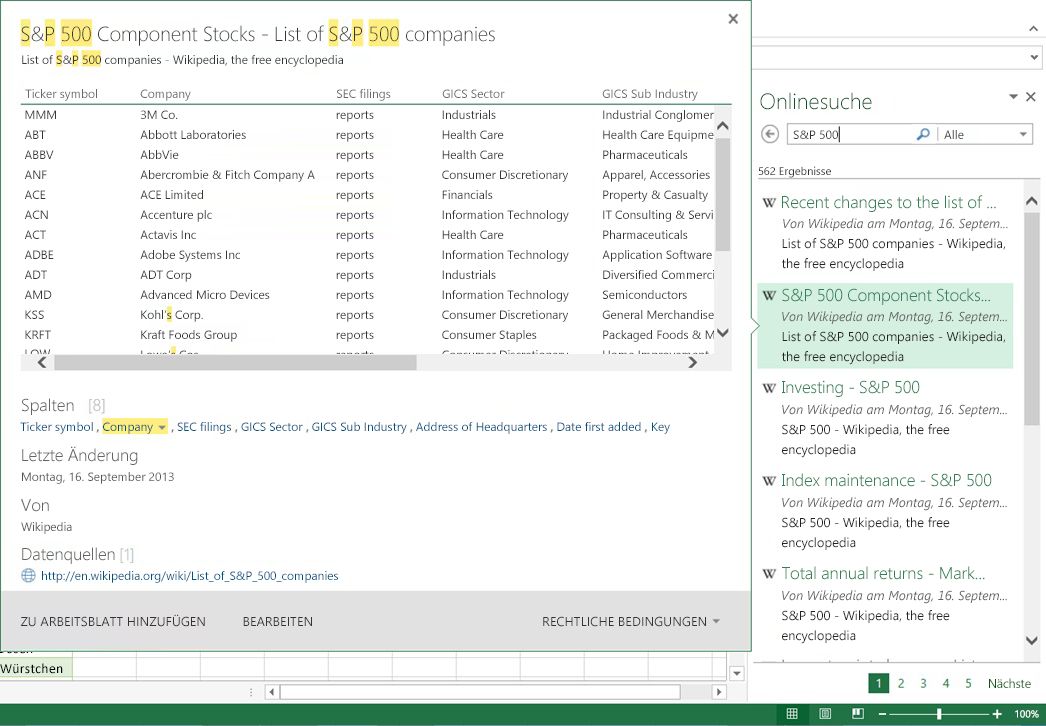The height and width of the screenshot is (726, 1046).
Task: Click the Abbott Laboratories company cell
Action: 193,135
